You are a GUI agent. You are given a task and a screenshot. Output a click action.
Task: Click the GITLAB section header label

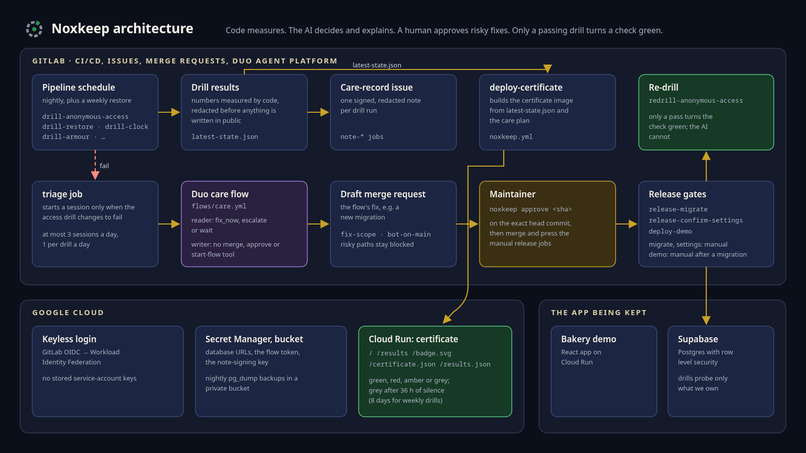coord(185,61)
